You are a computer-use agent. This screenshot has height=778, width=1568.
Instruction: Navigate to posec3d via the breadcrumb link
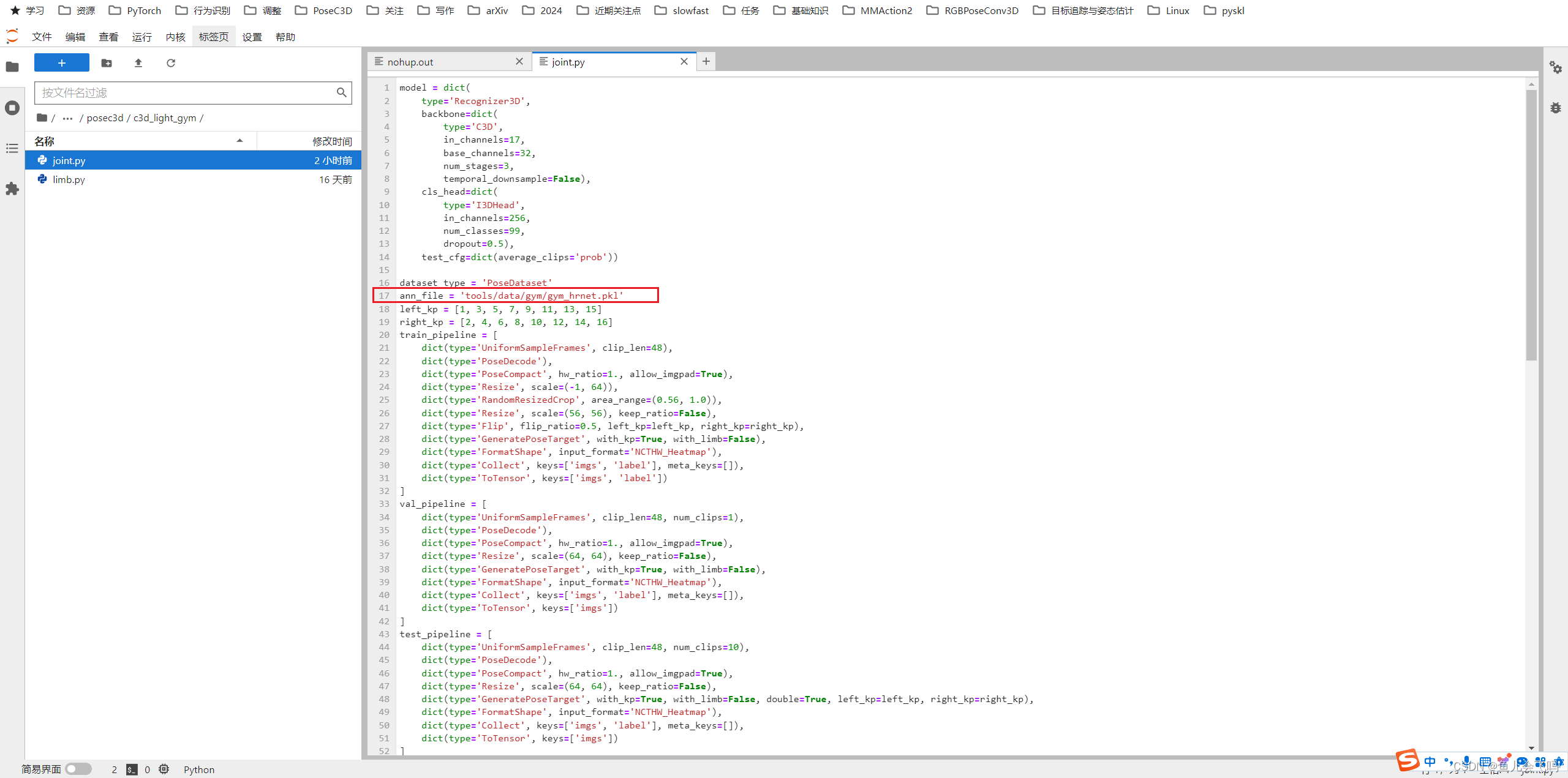(105, 118)
